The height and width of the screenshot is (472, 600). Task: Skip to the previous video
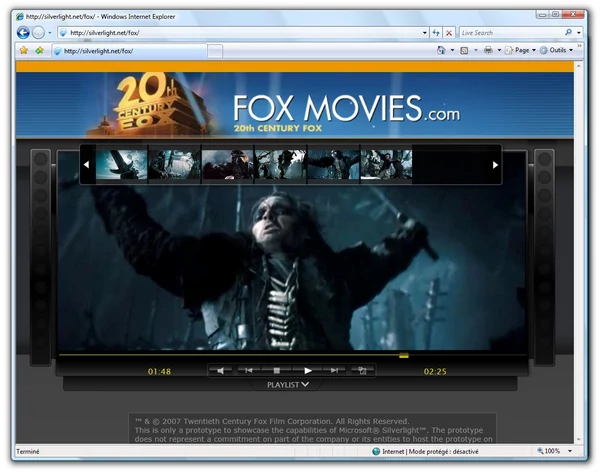(x=248, y=371)
